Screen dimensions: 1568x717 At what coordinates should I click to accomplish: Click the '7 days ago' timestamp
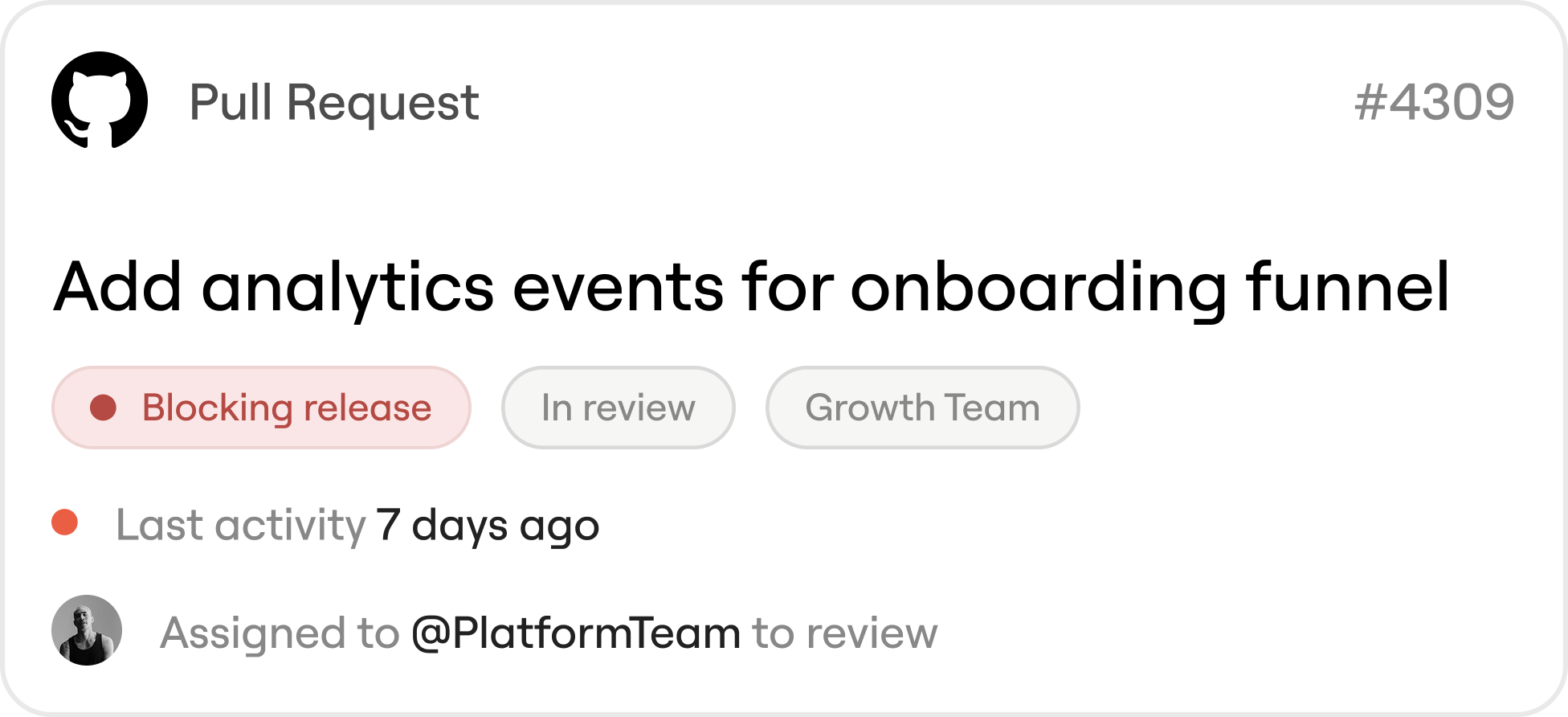click(x=488, y=526)
